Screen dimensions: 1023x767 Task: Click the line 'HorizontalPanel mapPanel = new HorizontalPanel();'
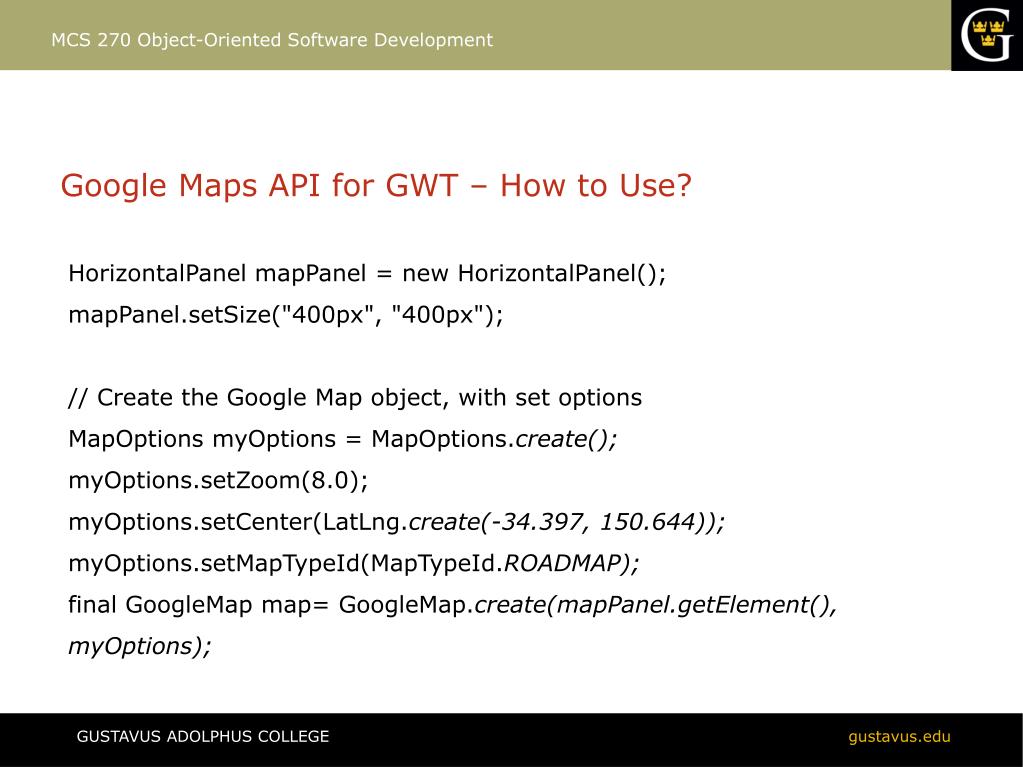(x=367, y=273)
